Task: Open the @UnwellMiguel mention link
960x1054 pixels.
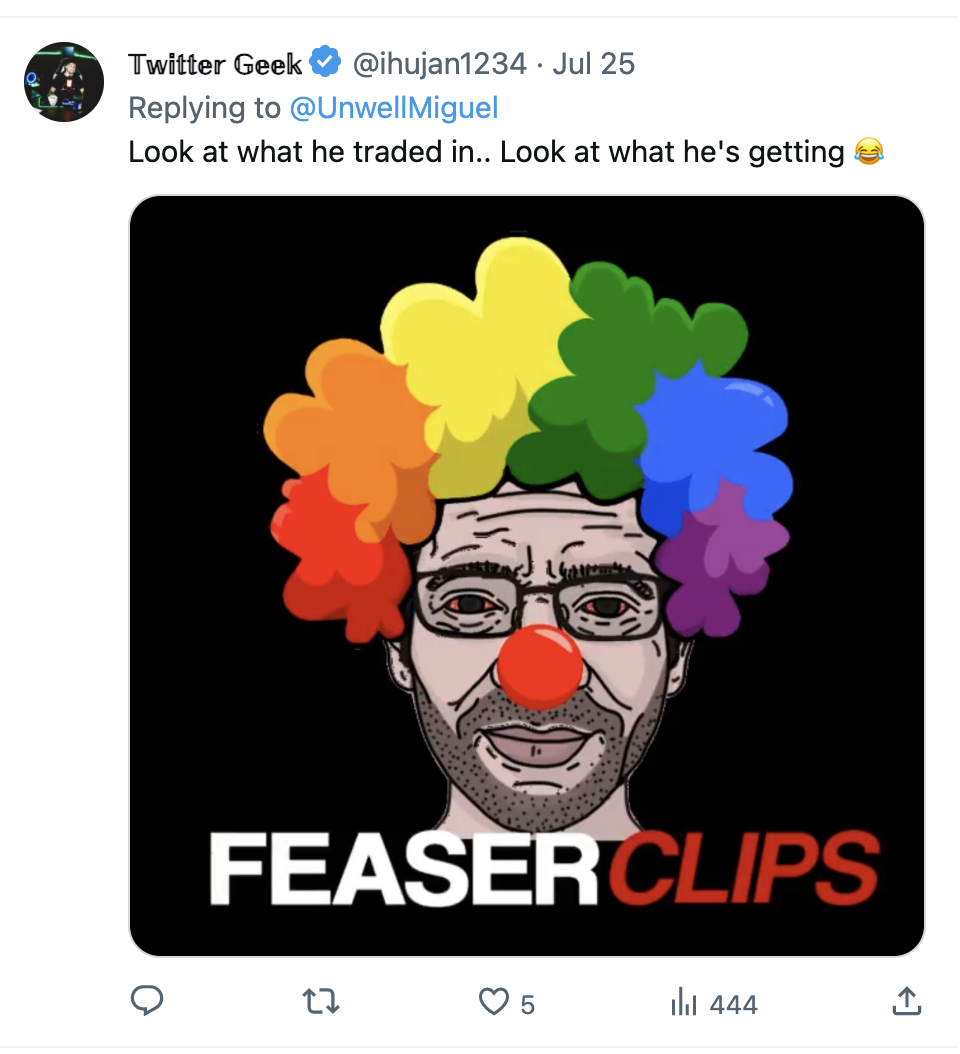Action: 393,108
